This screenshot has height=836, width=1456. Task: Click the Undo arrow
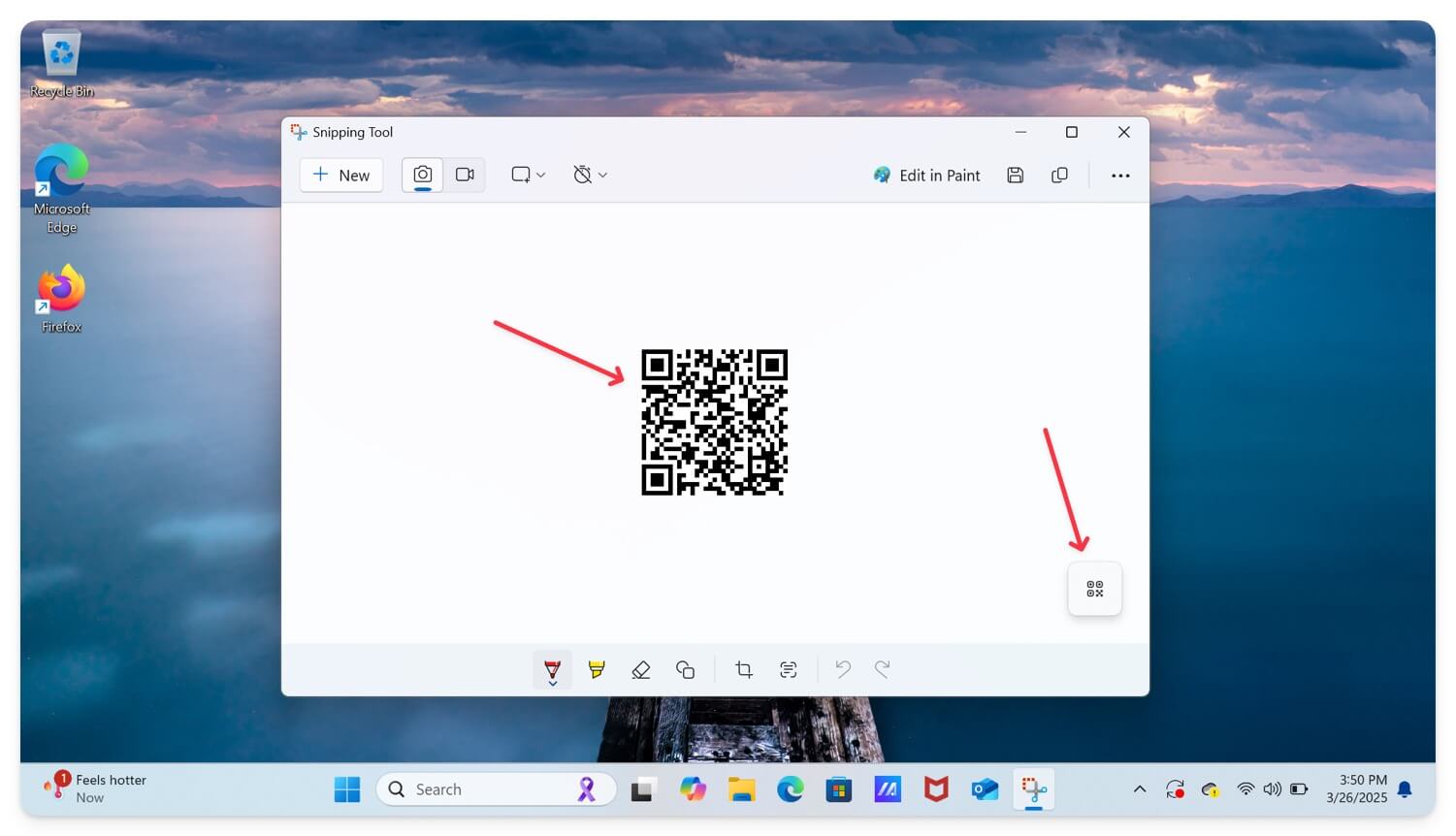(x=843, y=669)
